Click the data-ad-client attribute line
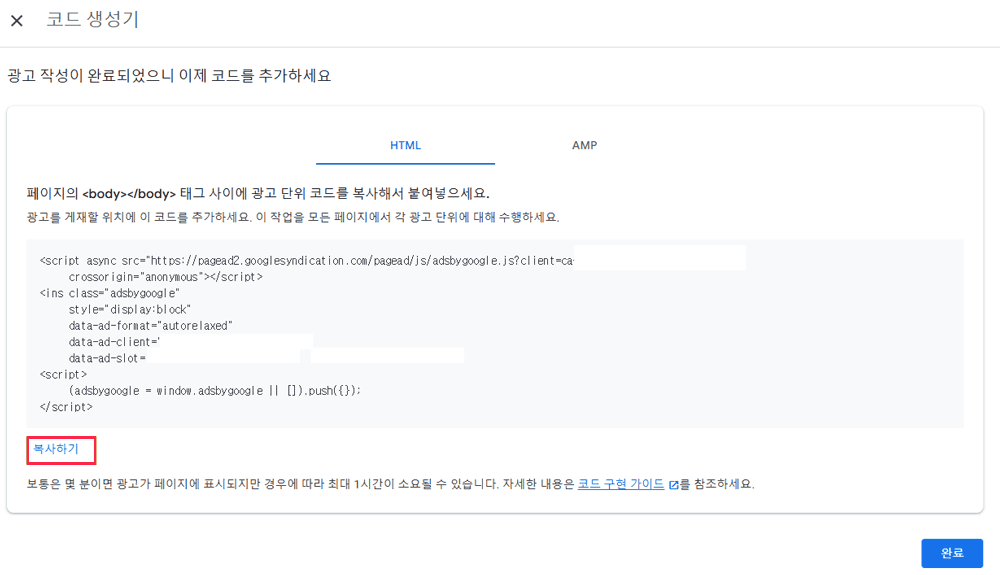The width and height of the screenshot is (1000, 575). [115, 342]
